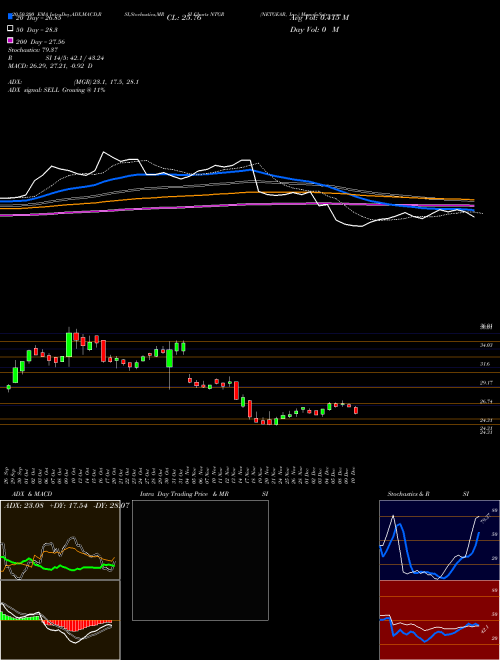500x660 pixels.
Task: Click the blue 20 Day legend swatch
Action: (x=10, y=17)
